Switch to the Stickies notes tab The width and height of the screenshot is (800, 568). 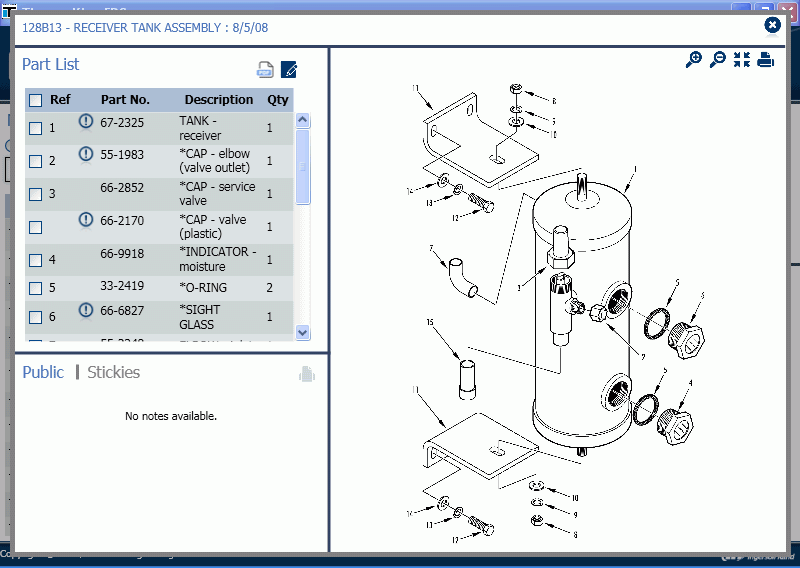click(113, 372)
